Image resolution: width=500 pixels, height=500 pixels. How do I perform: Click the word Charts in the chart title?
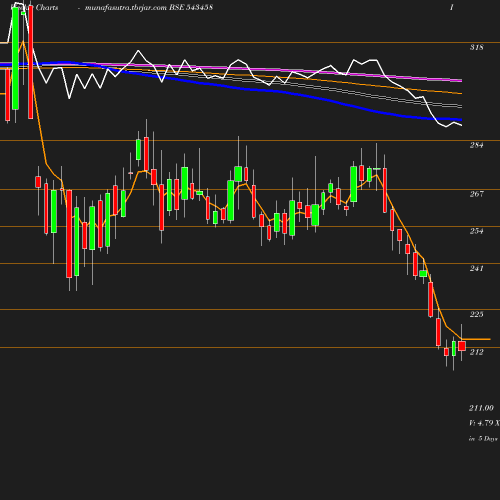click(x=47, y=7)
